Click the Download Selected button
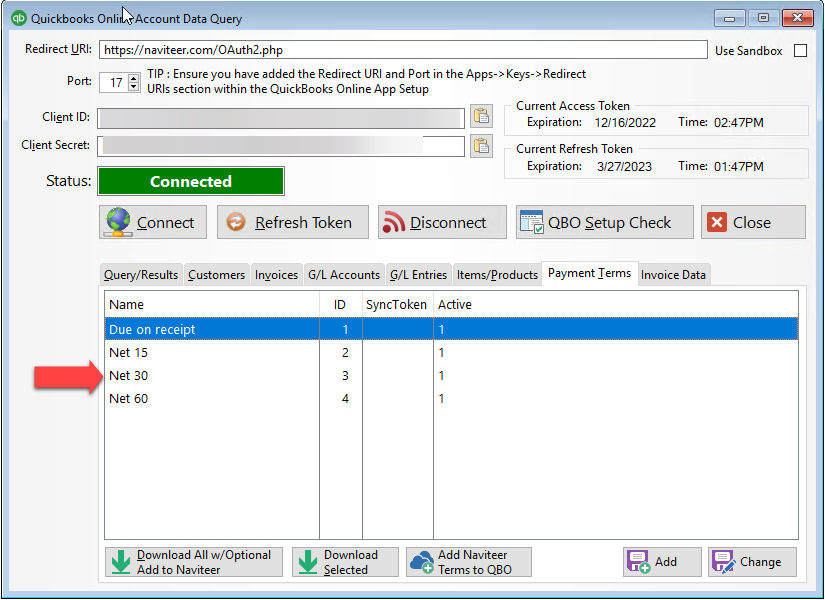Viewport: 825px width, 600px height. [x=345, y=562]
